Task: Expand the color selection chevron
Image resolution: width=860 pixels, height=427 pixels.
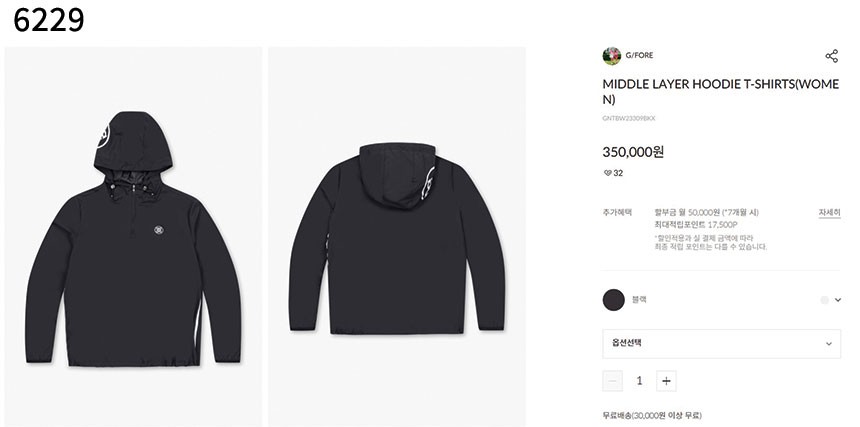Action: click(x=837, y=299)
